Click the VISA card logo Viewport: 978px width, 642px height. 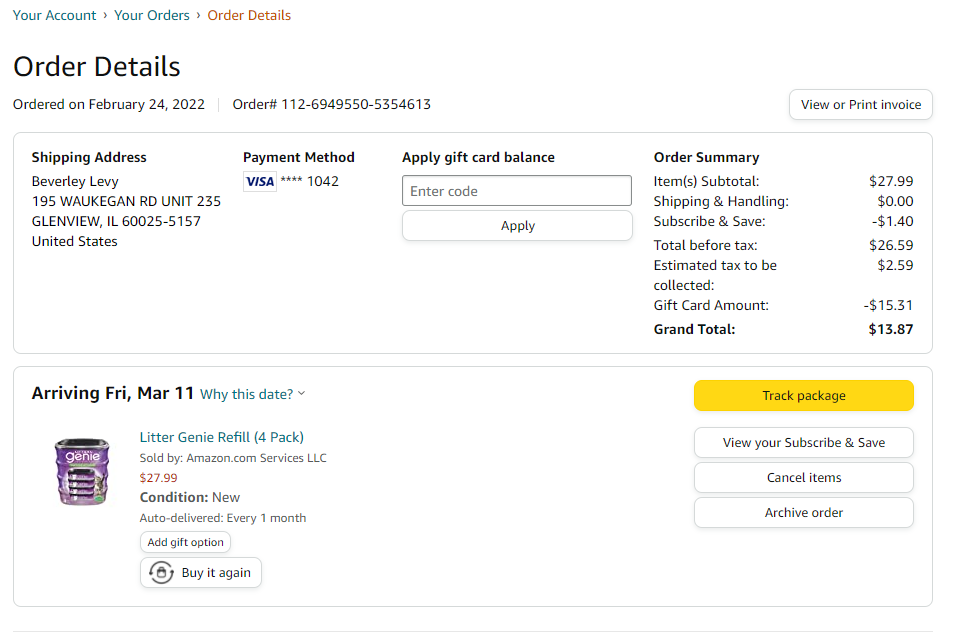(x=259, y=182)
